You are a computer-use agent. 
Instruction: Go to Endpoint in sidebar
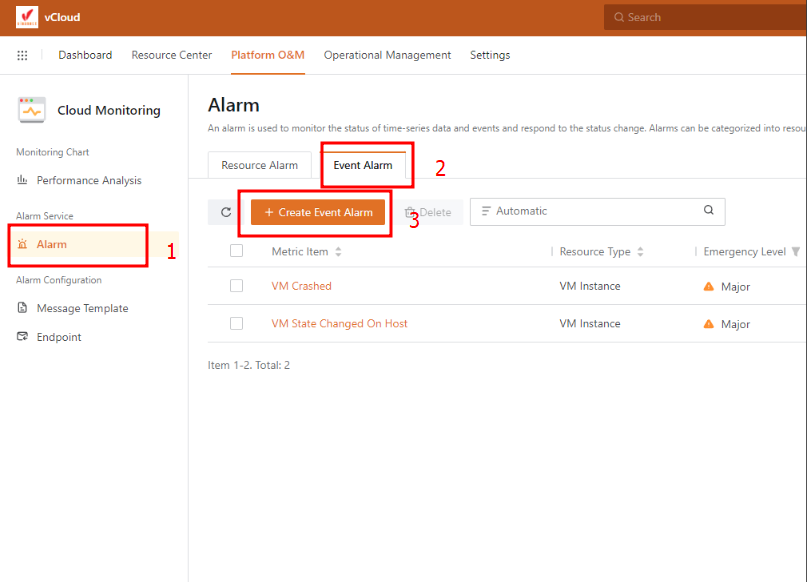(x=59, y=337)
